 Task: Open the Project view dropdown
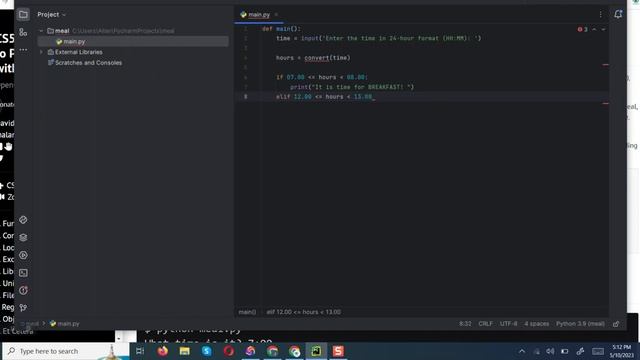(51, 15)
